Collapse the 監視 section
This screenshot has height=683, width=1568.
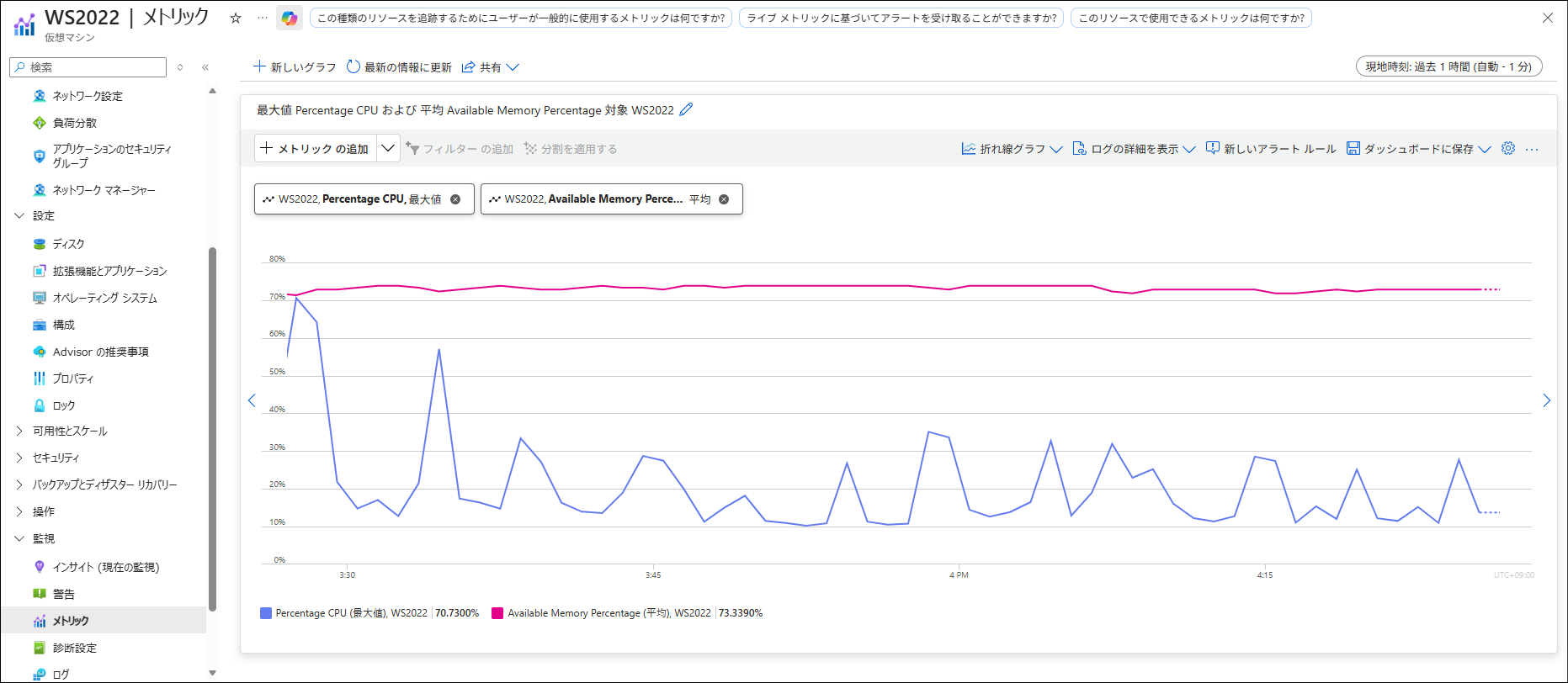point(19,538)
